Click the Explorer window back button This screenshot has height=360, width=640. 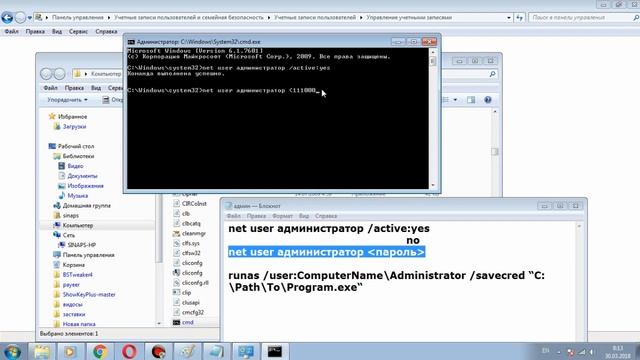46,74
